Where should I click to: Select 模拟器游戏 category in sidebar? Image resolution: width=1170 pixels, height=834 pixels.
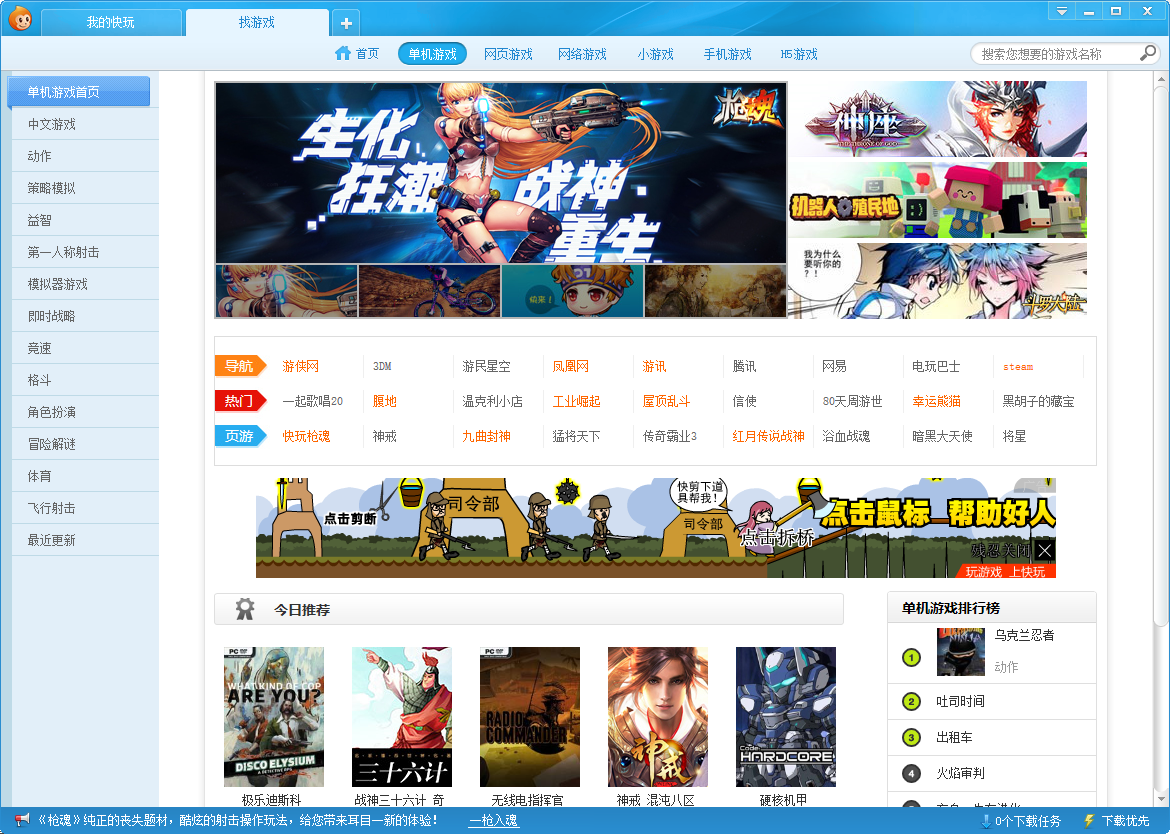tap(85, 284)
